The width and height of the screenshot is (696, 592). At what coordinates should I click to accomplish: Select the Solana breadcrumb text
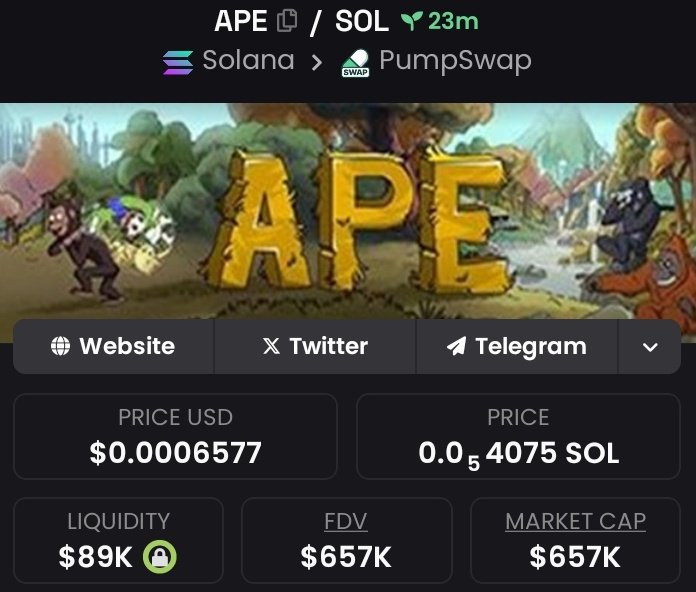click(248, 60)
